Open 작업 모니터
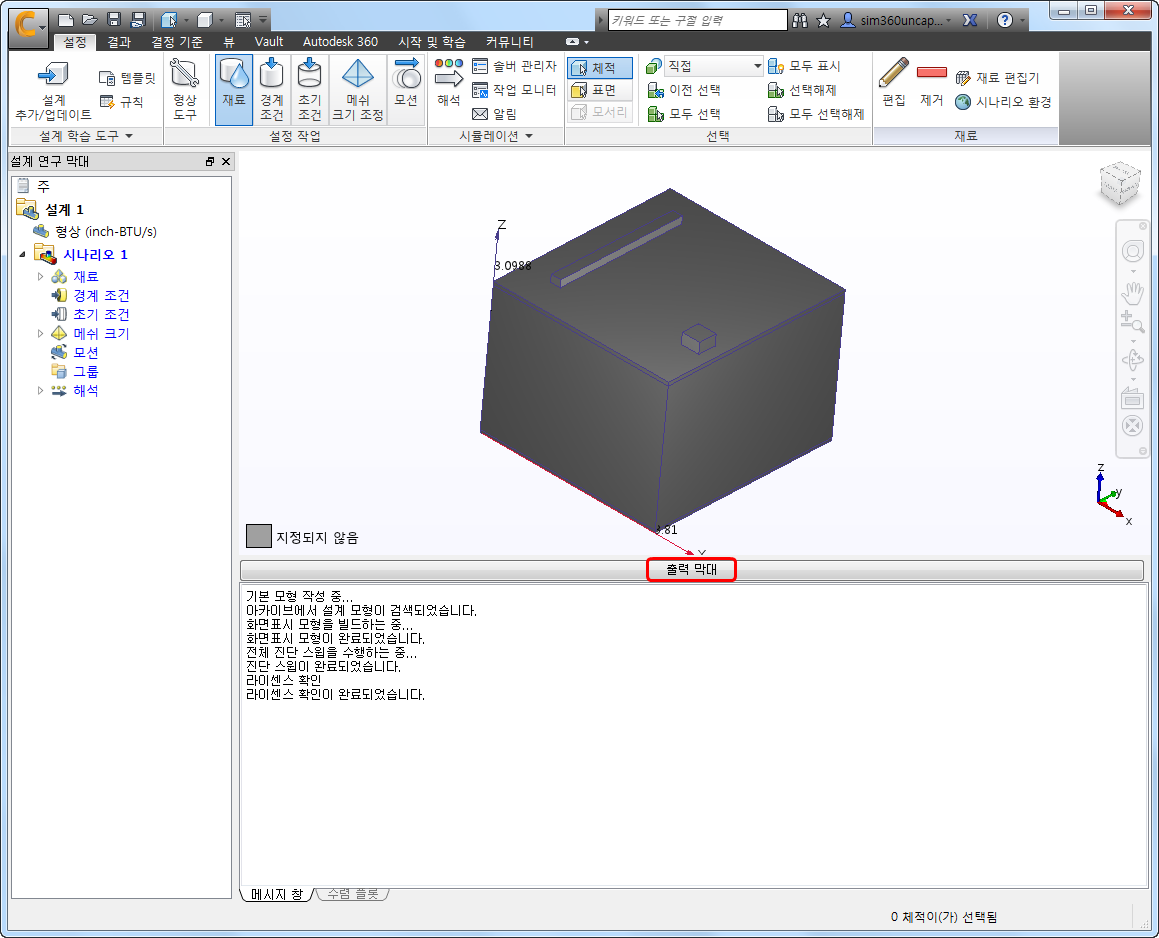The width and height of the screenshot is (1159, 938). click(x=514, y=90)
